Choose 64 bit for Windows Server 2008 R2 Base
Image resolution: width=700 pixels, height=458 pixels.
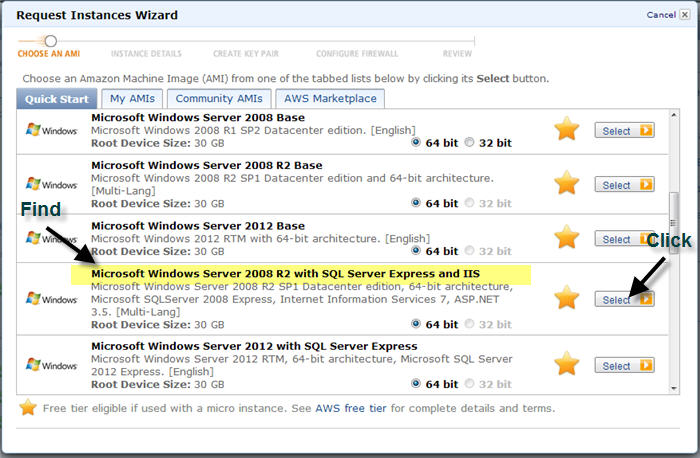point(416,203)
